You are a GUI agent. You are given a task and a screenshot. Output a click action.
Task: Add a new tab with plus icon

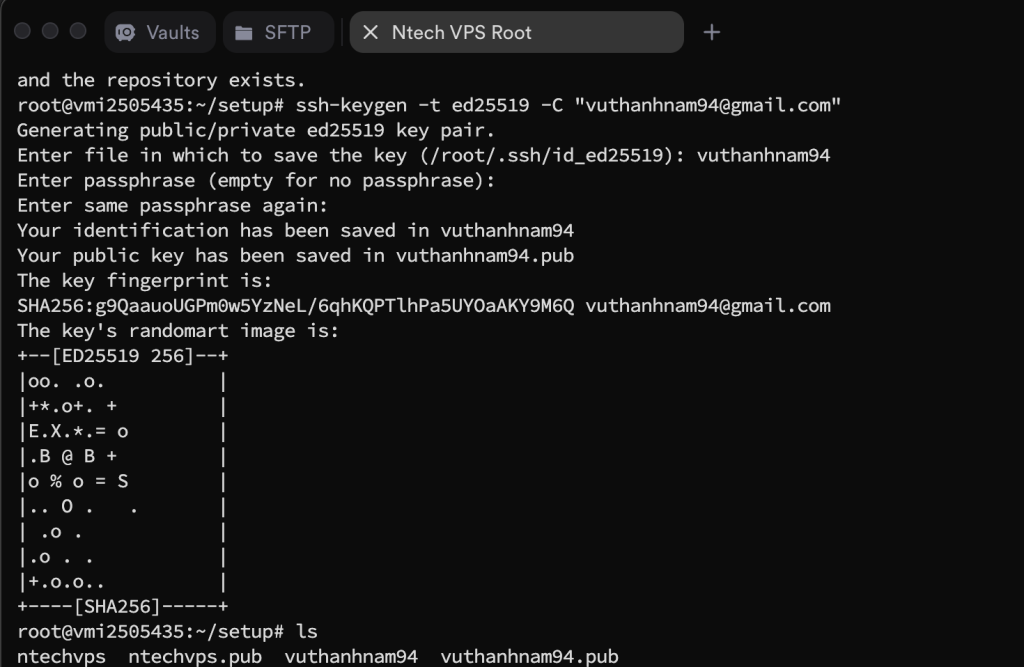(712, 32)
